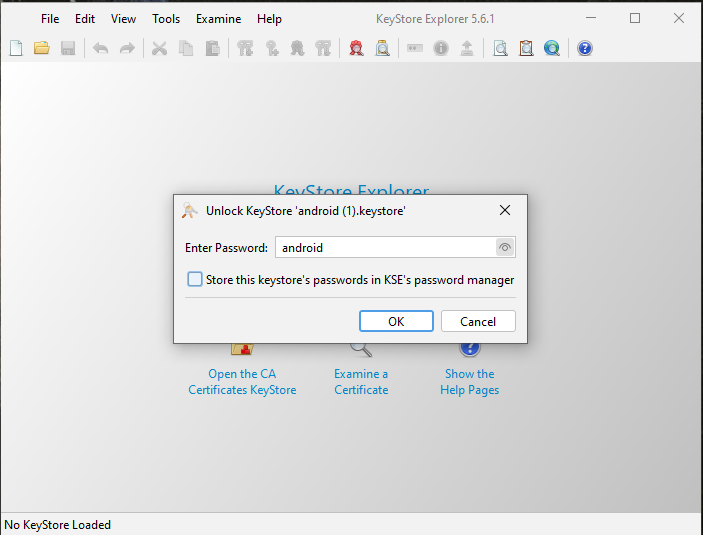
Task: Click the Copy toolbar icon
Action: 186,48
